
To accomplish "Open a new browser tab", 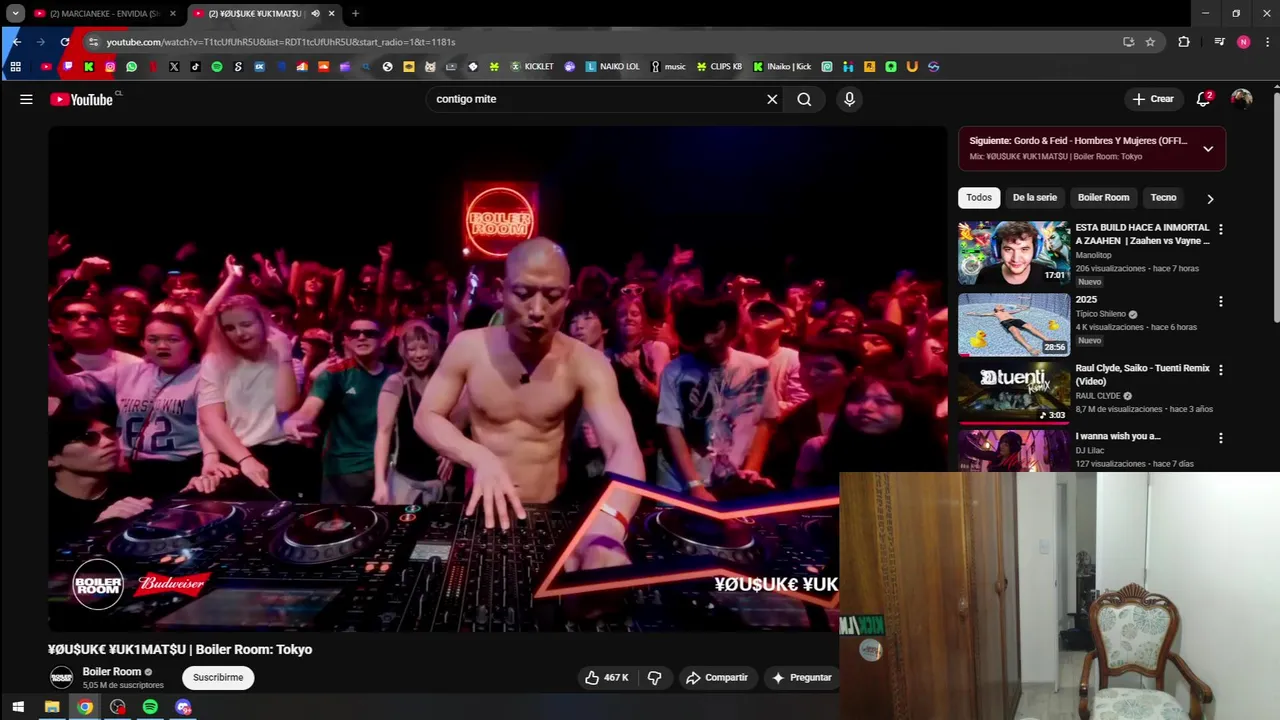I will click(x=355, y=13).
